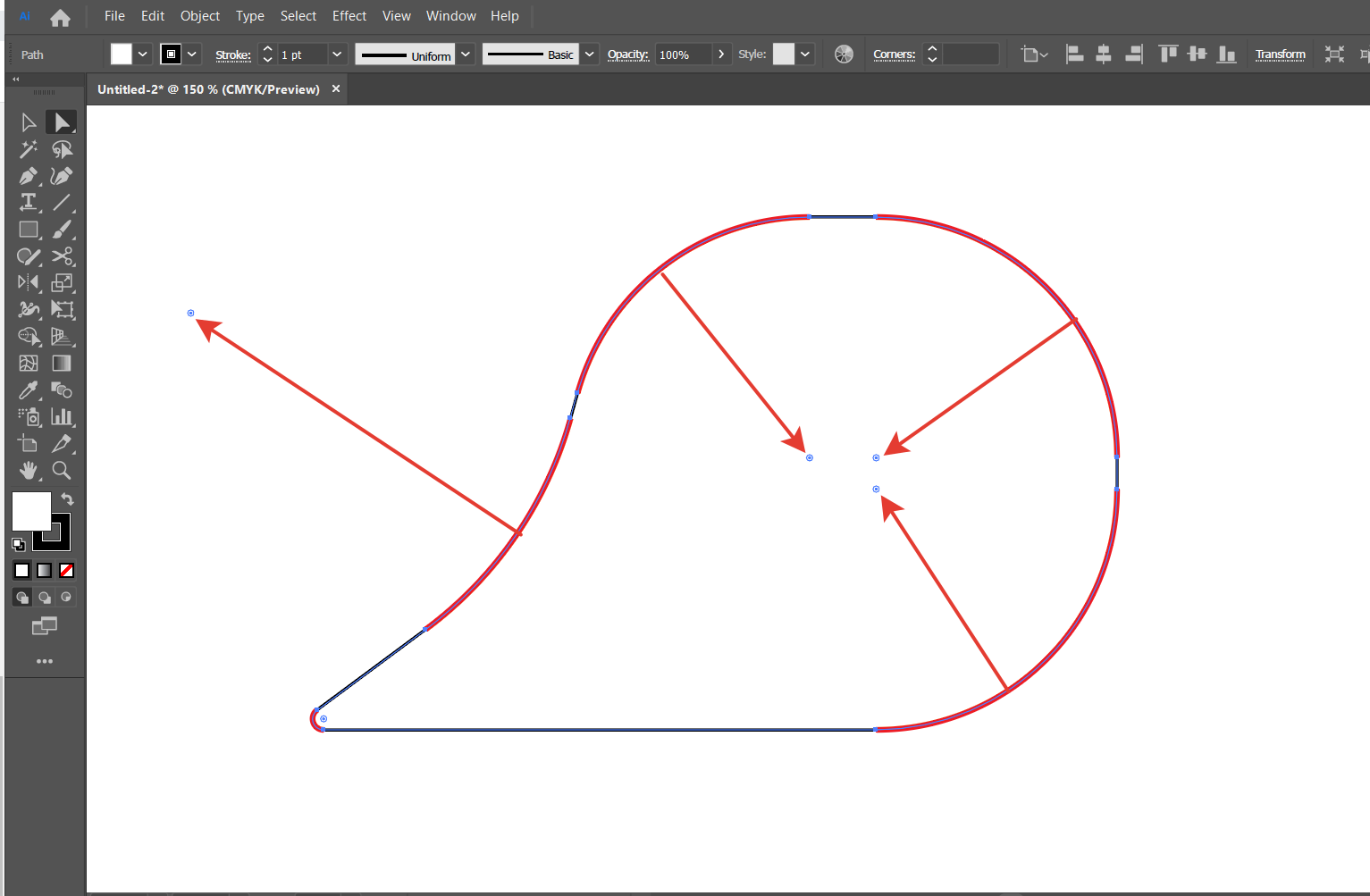1370x896 pixels.
Task: Expand the variable width profile dropdown
Action: pyautogui.click(x=465, y=54)
